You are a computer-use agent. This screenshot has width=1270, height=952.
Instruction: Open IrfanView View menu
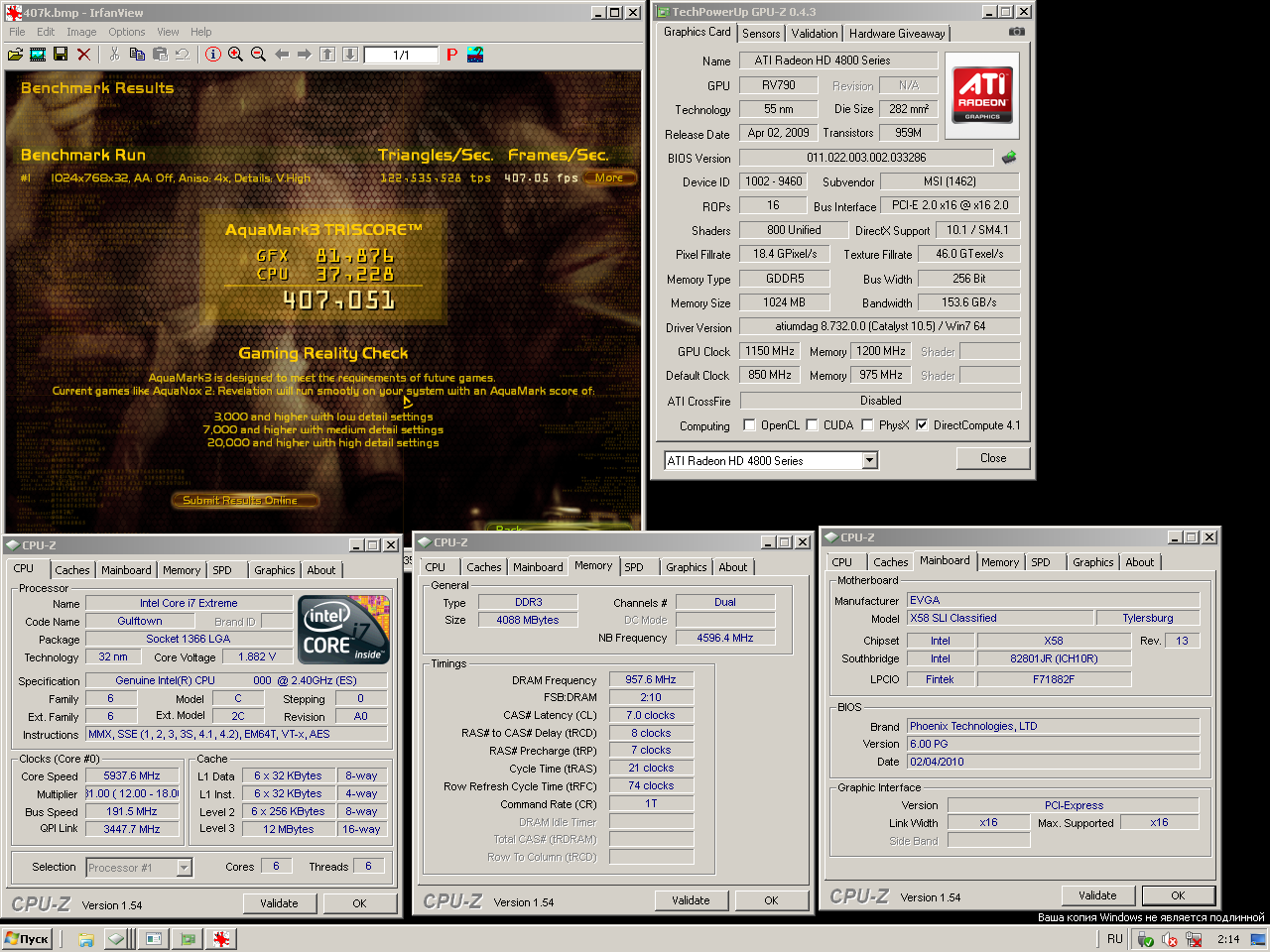[168, 32]
